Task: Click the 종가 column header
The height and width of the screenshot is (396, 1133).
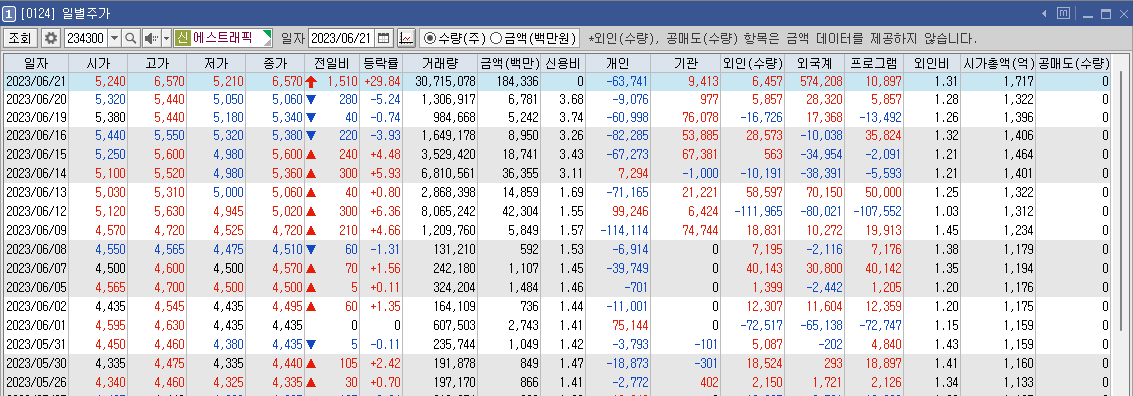Action: point(275,64)
